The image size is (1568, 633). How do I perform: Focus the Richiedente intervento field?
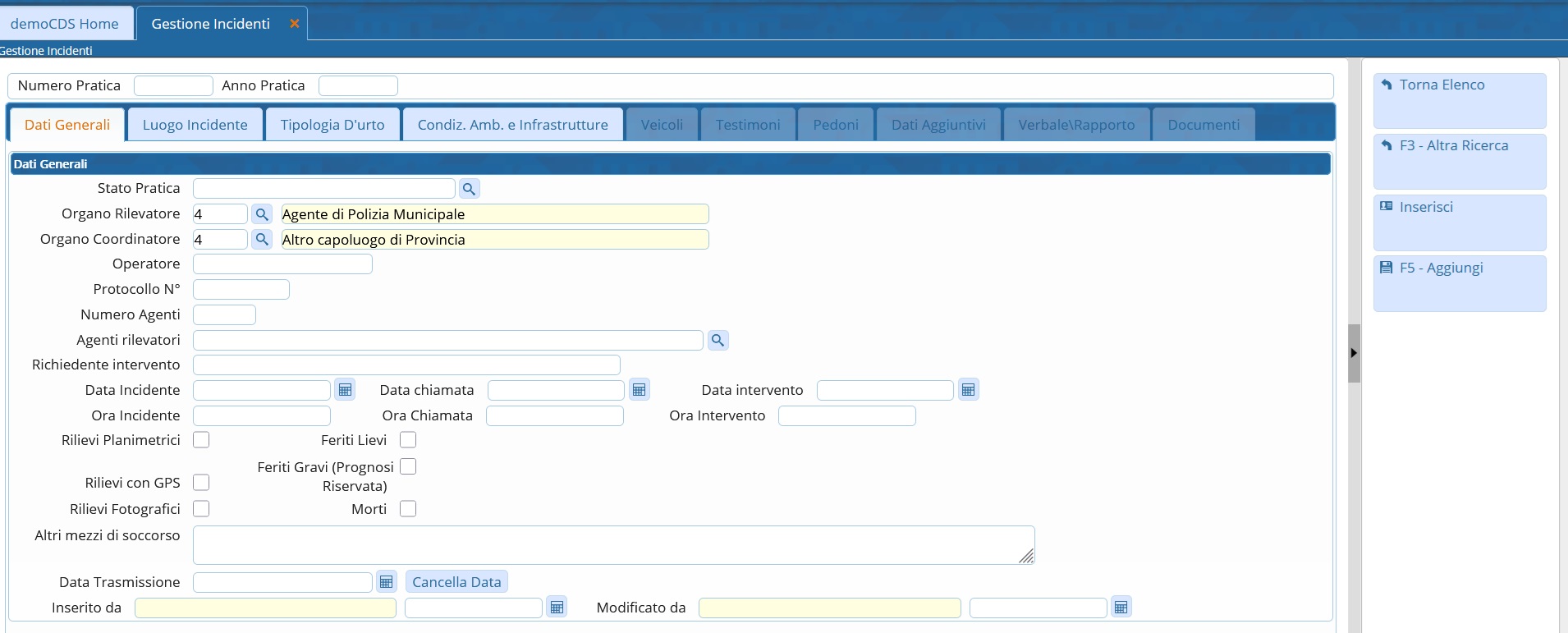pos(406,365)
